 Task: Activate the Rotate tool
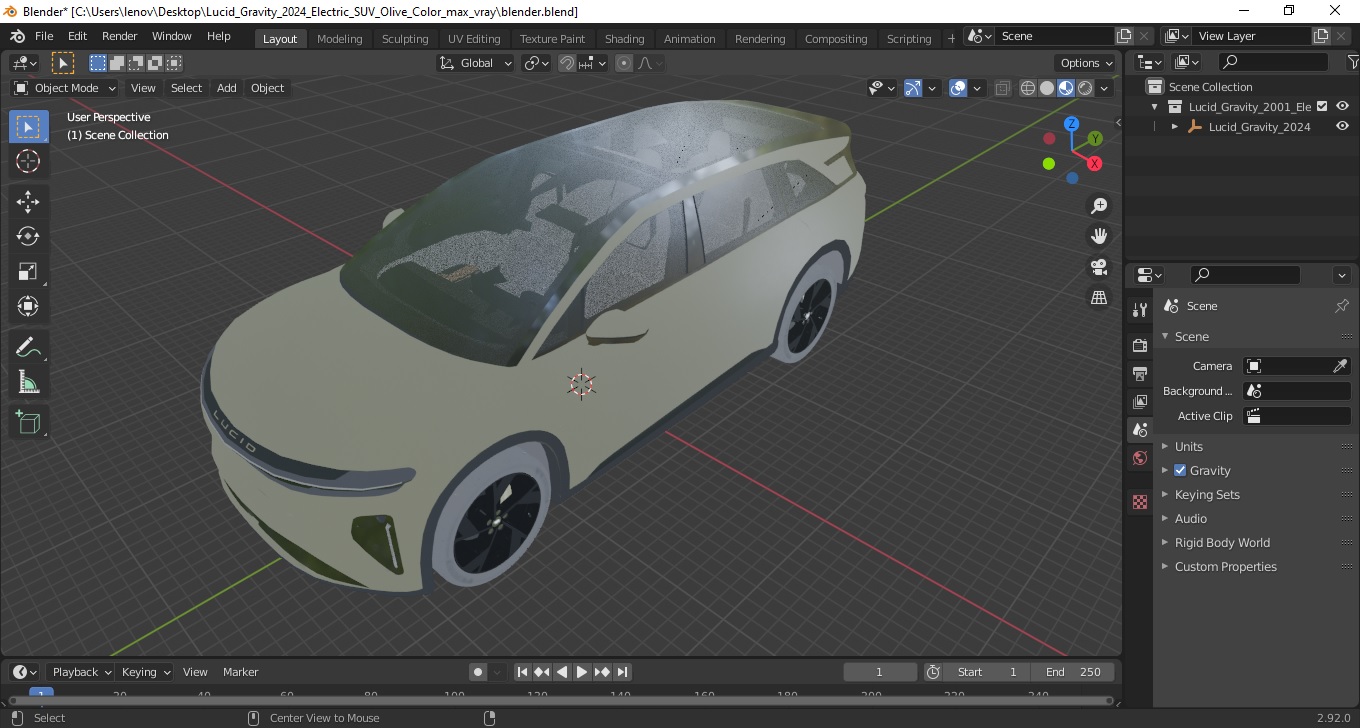click(28, 236)
